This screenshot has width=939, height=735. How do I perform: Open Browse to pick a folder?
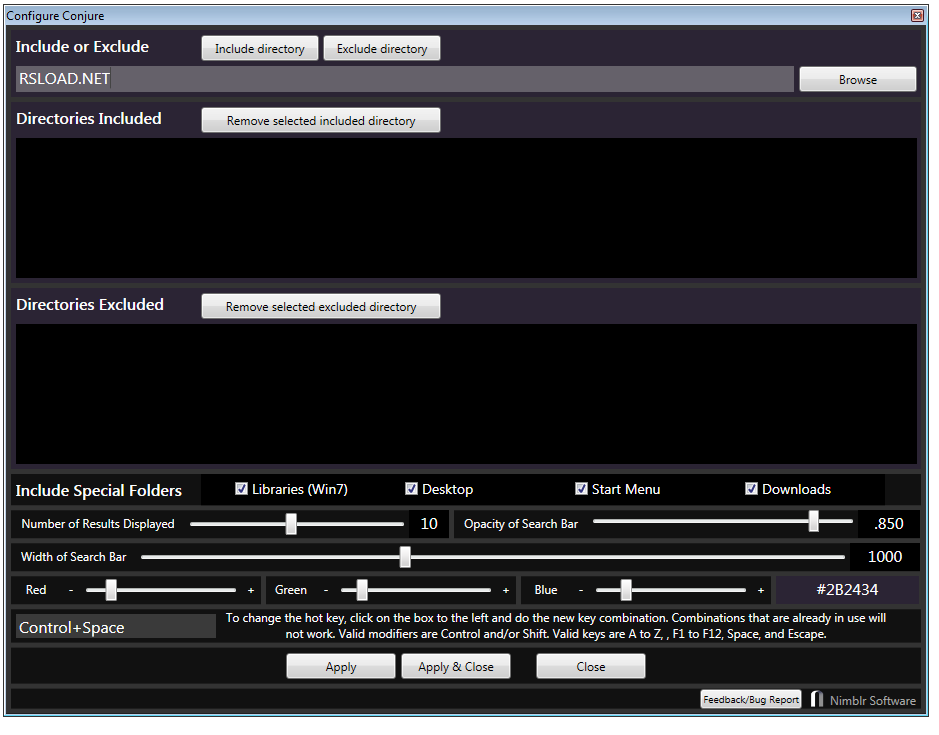pos(858,80)
